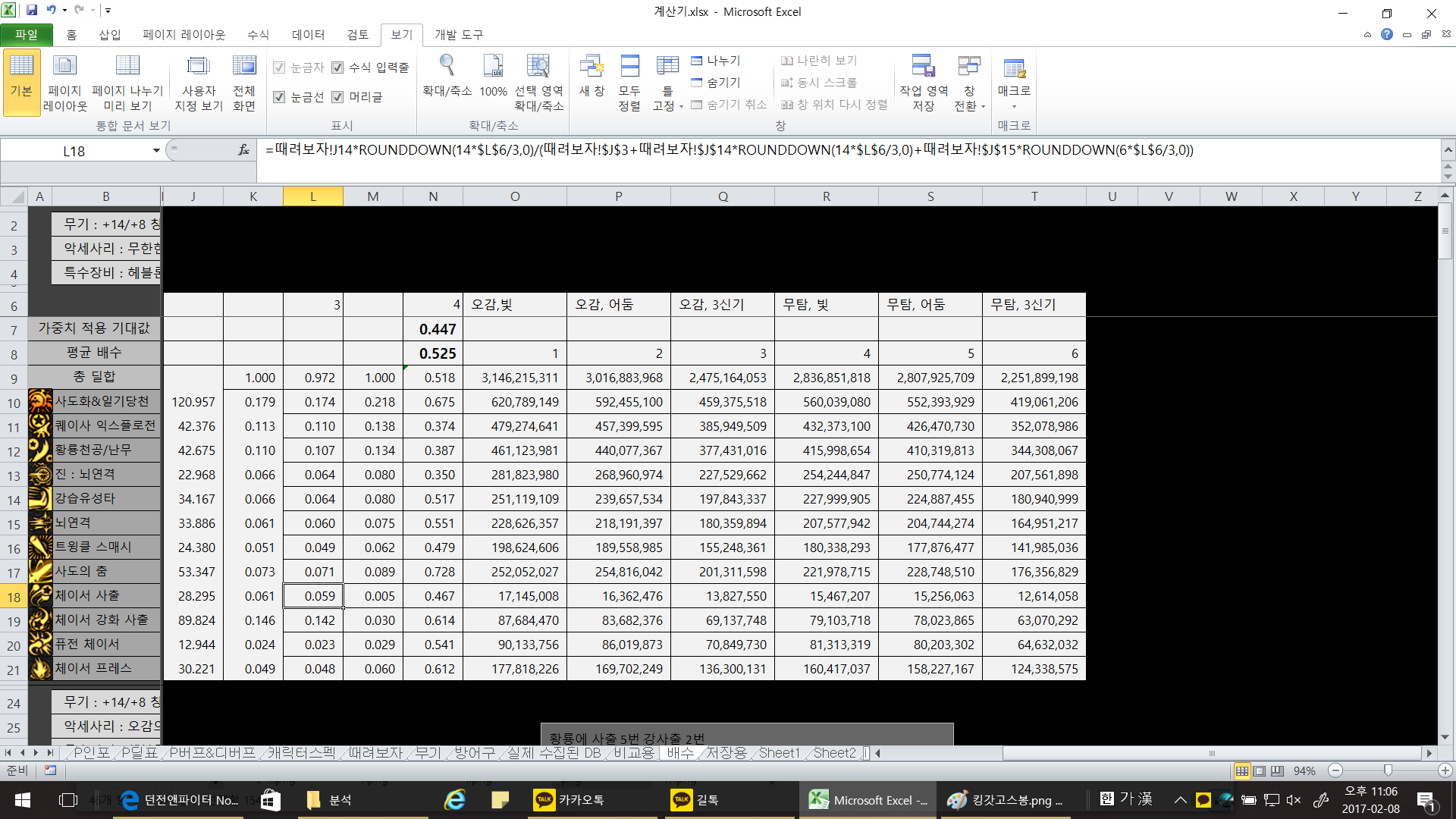The image size is (1456, 819).
Task: Click Save Workspace icon
Action: (923, 67)
